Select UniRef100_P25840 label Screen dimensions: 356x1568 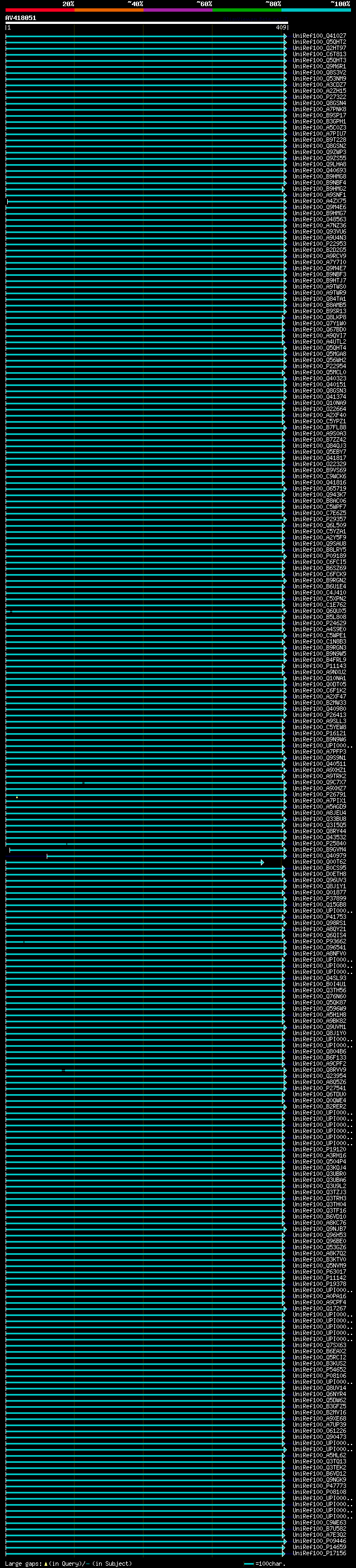[319, 844]
